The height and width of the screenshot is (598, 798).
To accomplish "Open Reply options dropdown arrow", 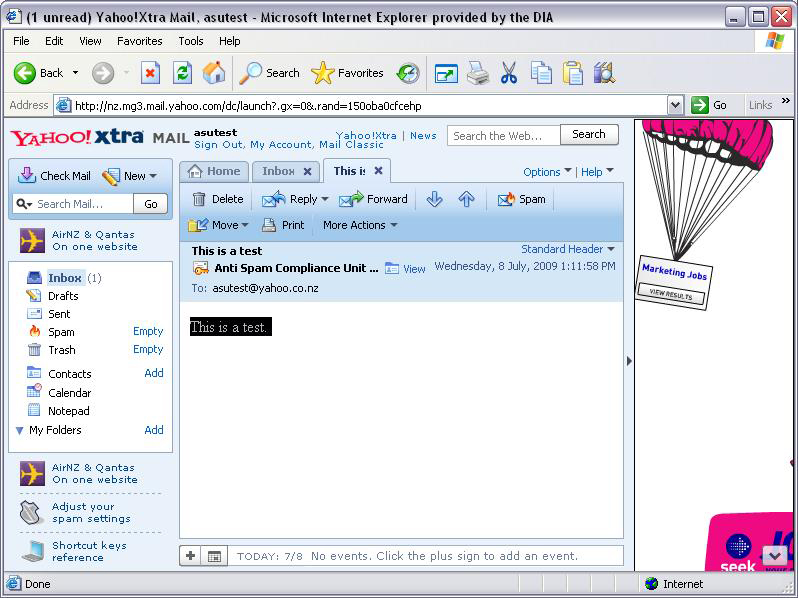I will pyautogui.click(x=325, y=199).
